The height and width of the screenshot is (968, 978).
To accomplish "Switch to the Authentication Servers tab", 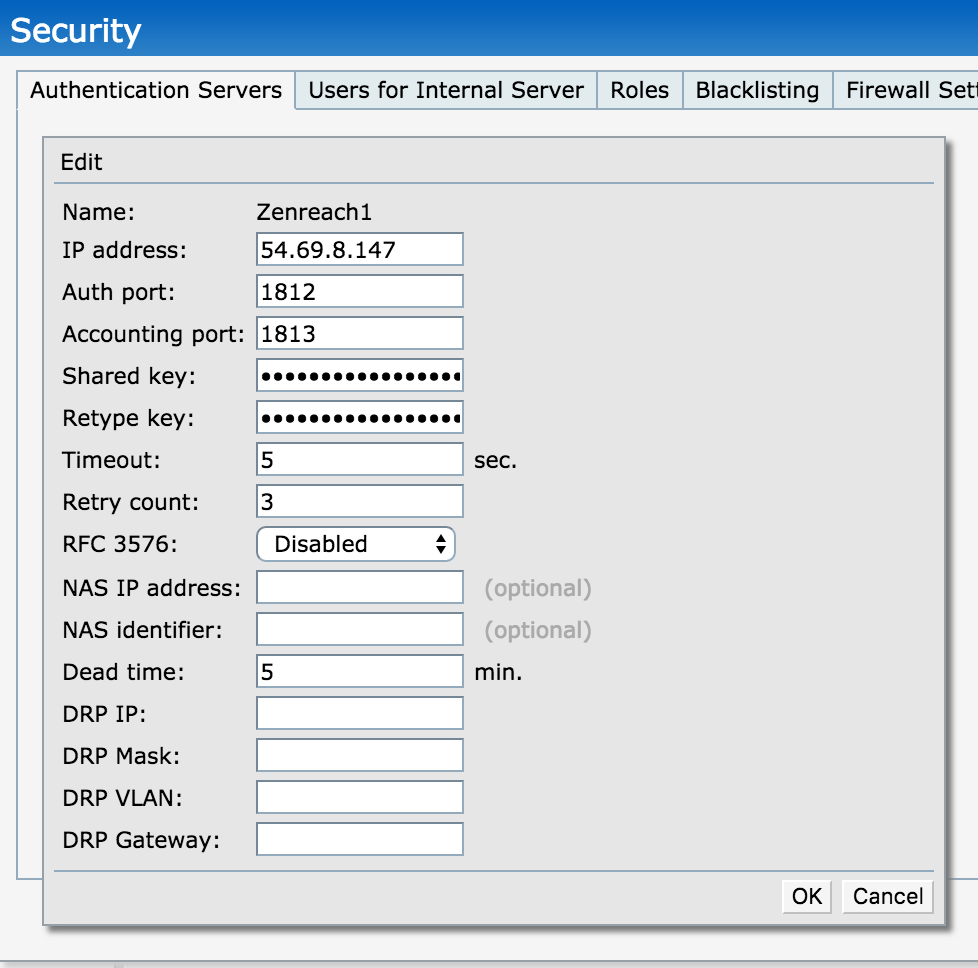I will tap(156, 90).
